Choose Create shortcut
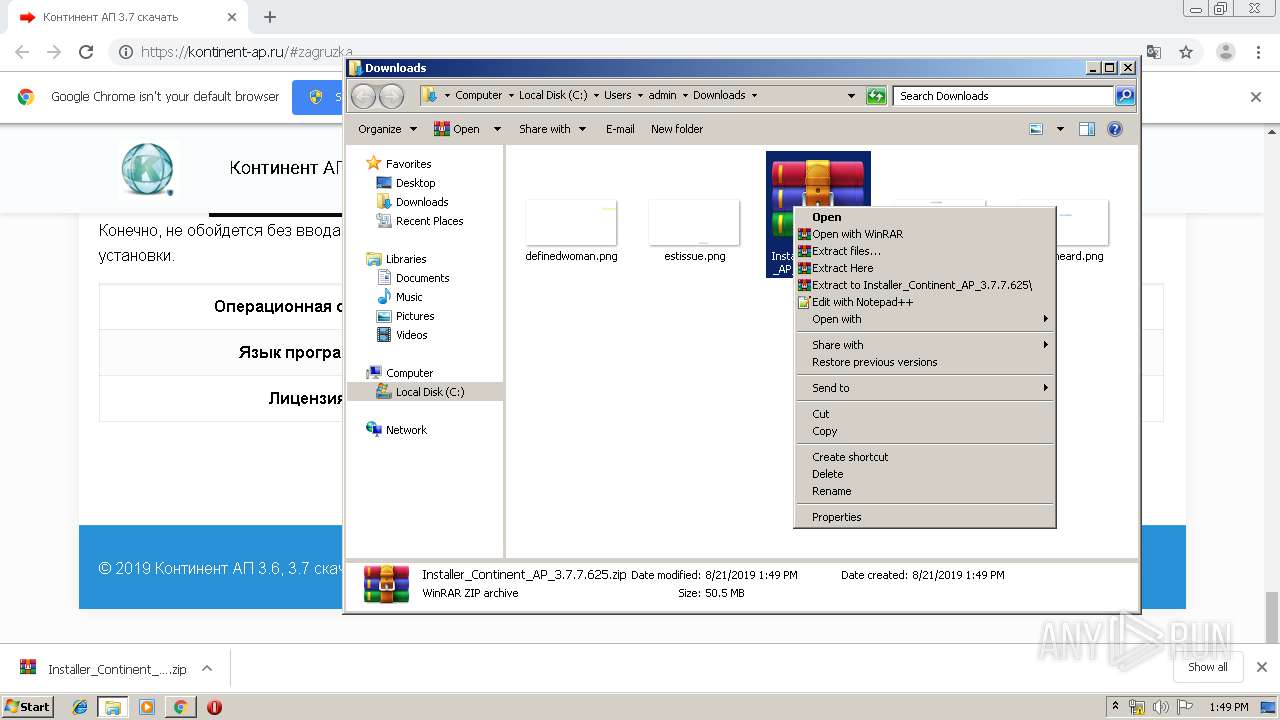 tap(924, 457)
